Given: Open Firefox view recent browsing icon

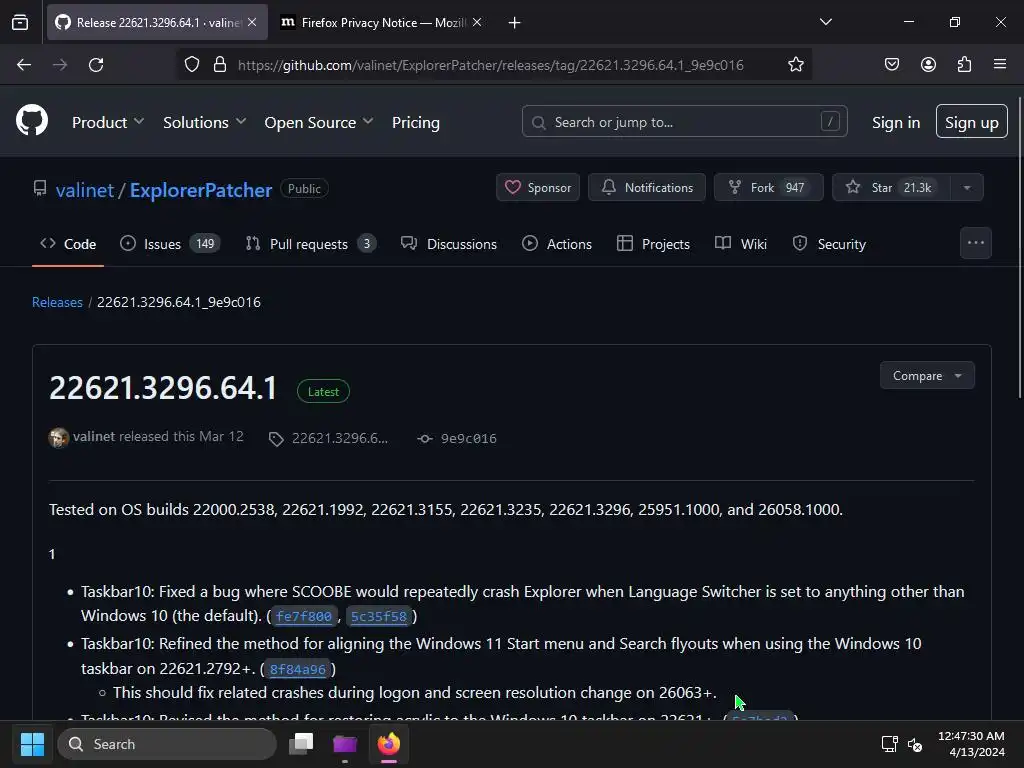Looking at the screenshot, I should 20,22.
